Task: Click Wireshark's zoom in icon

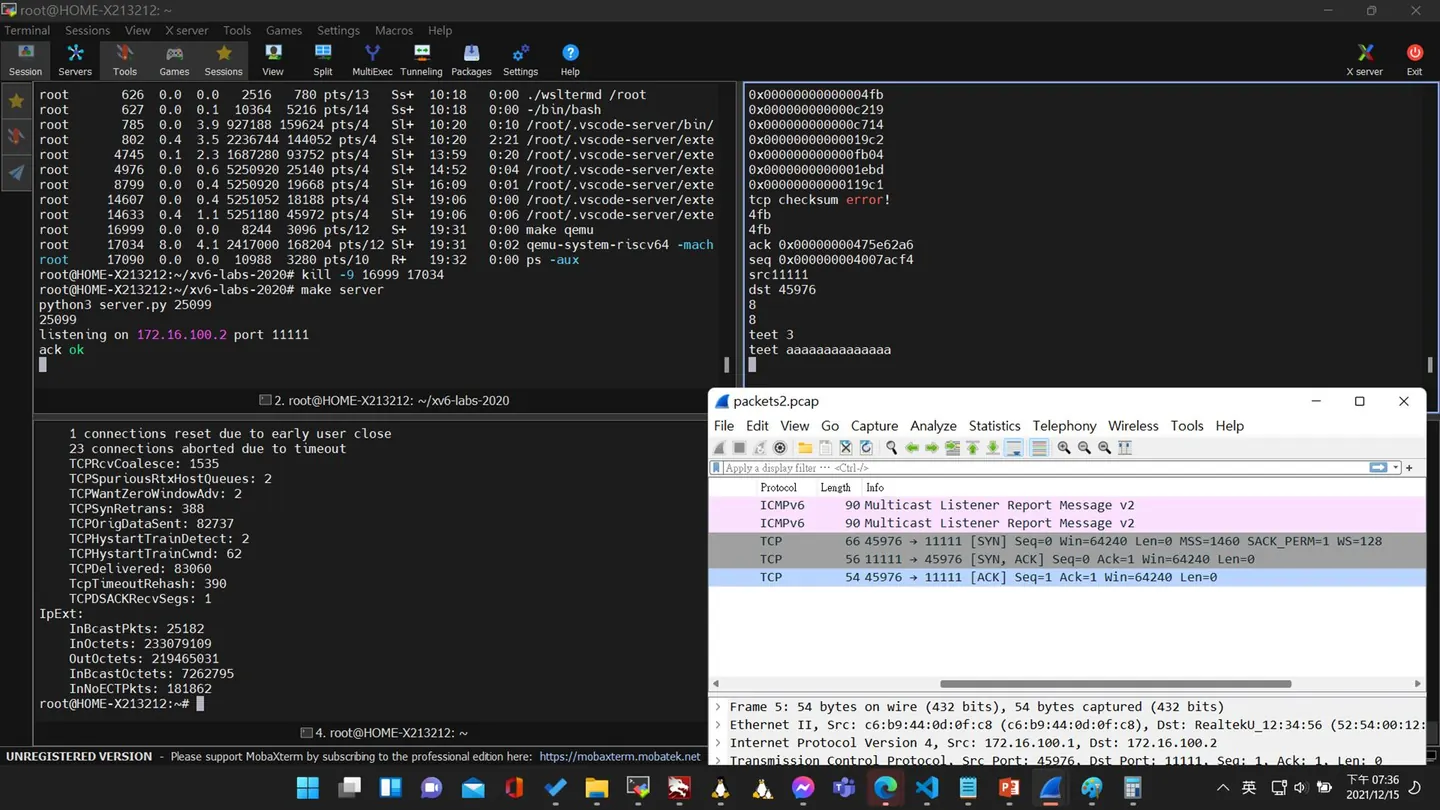Action: (1064, 448)
